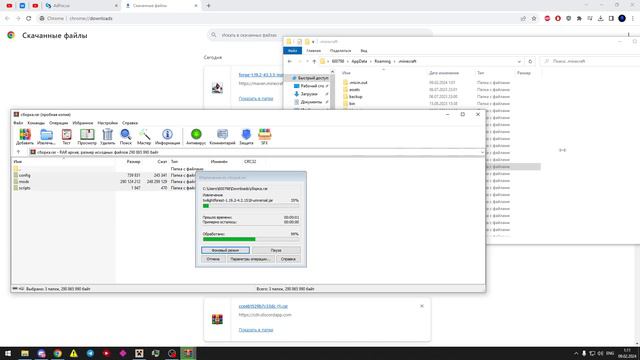The height and width of the screenshot is (360, 640).
Task: Expand the Explorer quick access toolbar dropdown
Action: pos(313,42)
